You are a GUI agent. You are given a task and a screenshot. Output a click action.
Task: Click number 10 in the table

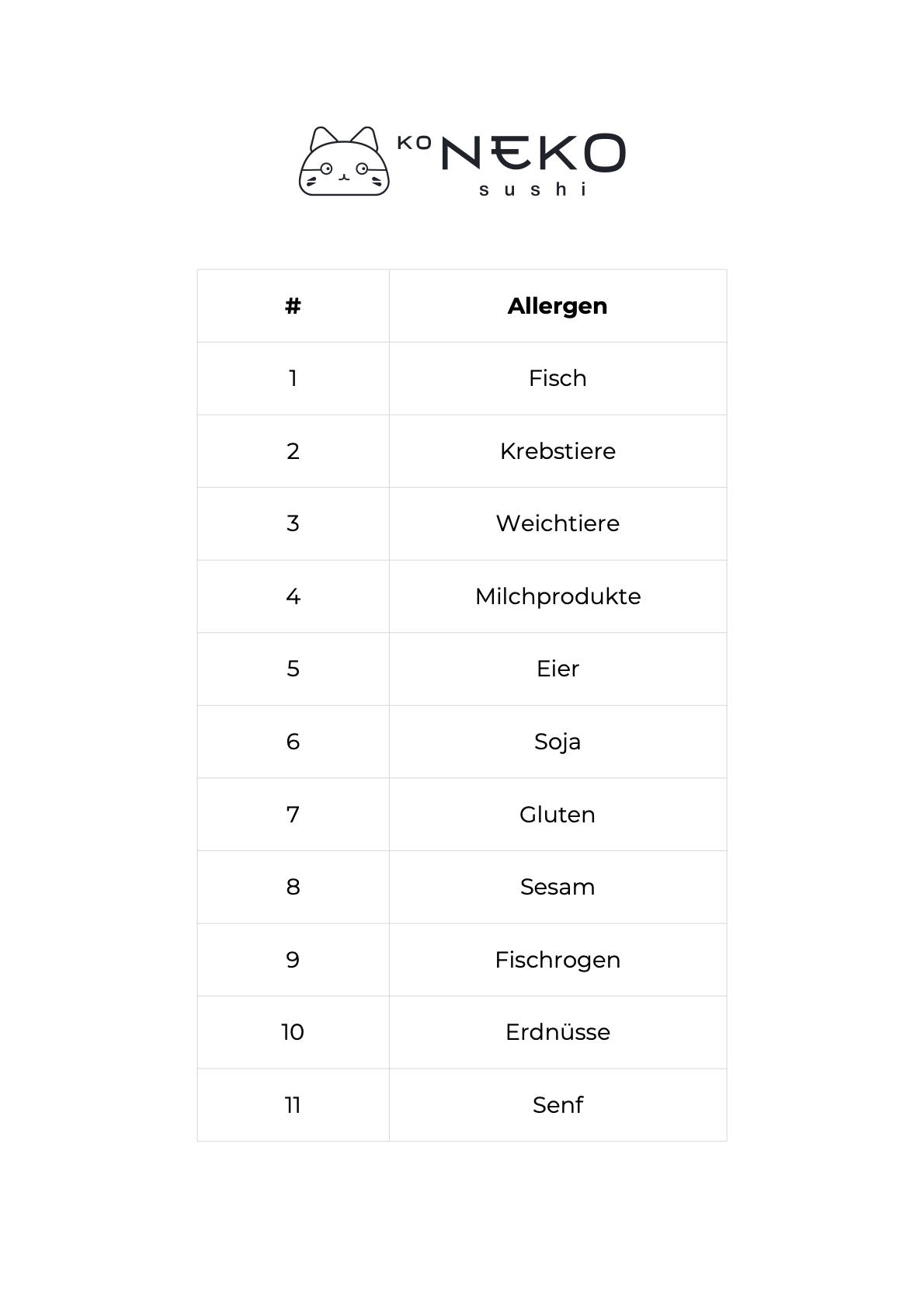coord(293,1032)
